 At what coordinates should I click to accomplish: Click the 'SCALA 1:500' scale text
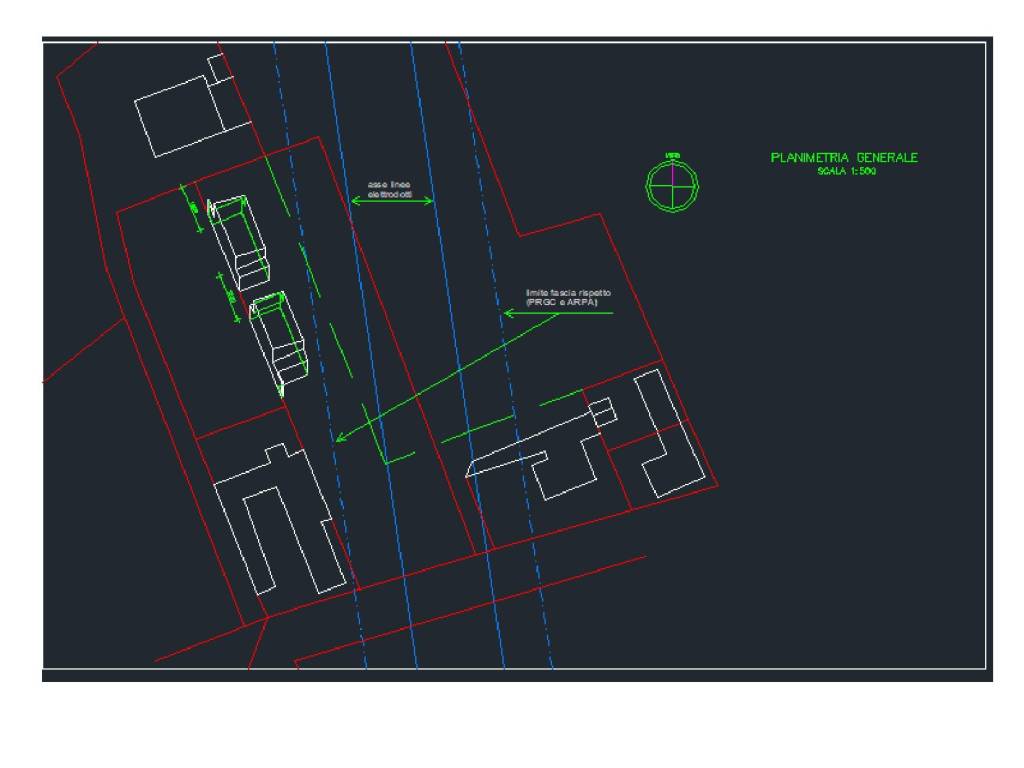tap(846, 171)
